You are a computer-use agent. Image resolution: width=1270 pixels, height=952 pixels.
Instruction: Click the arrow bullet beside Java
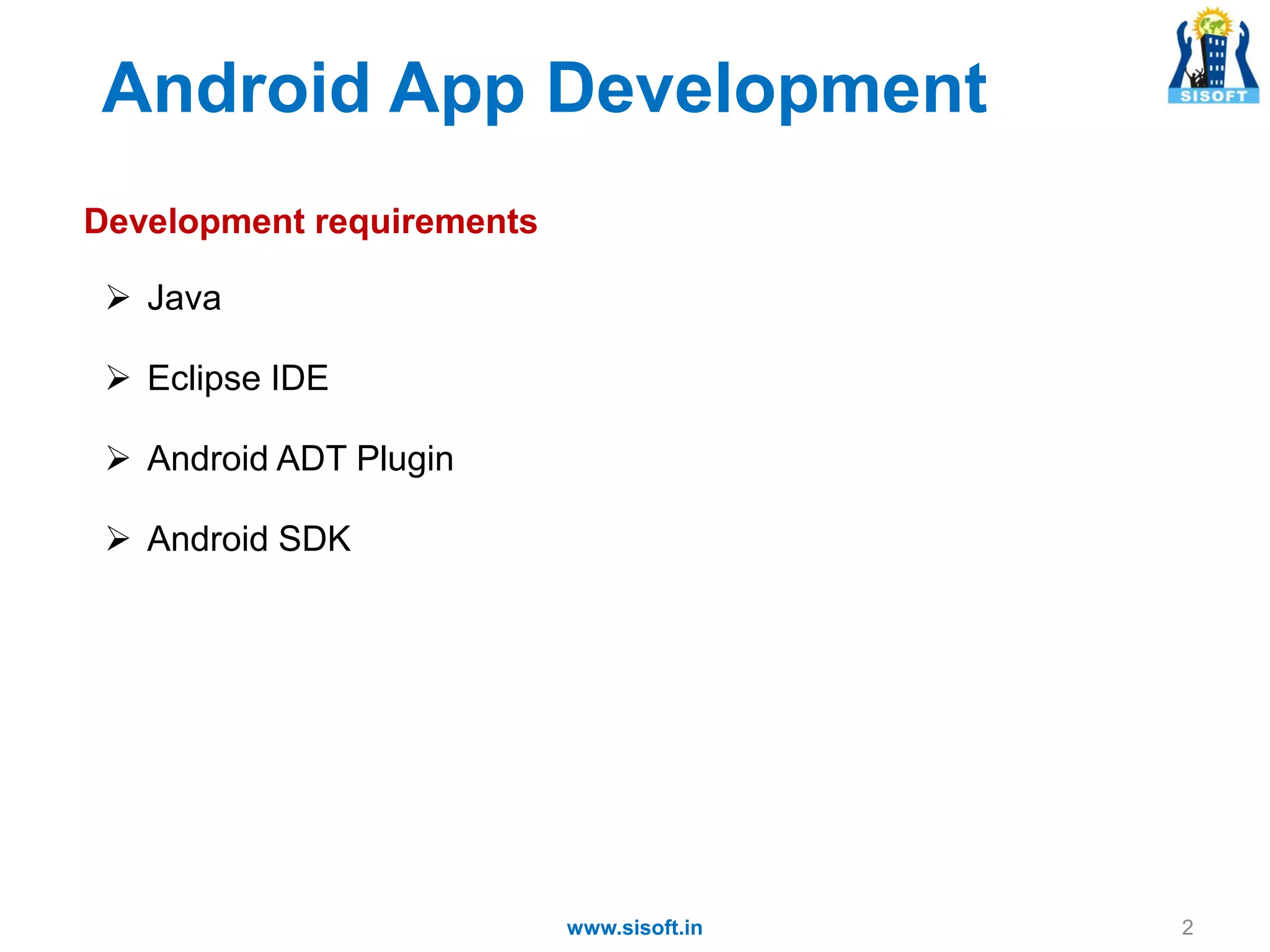118,297
